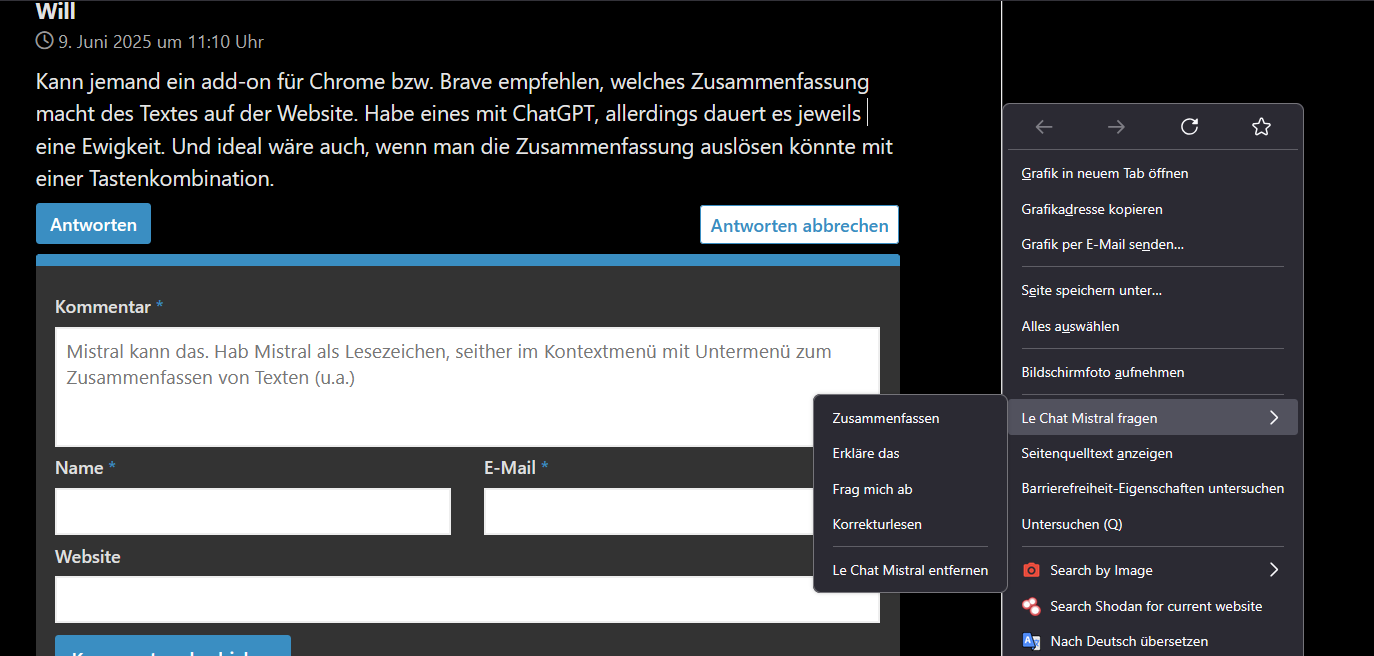This screenshot has width=1374, height=656.
Task: Expand the Search by Image submenu chevron
Action: click(x=1274, y=570)
